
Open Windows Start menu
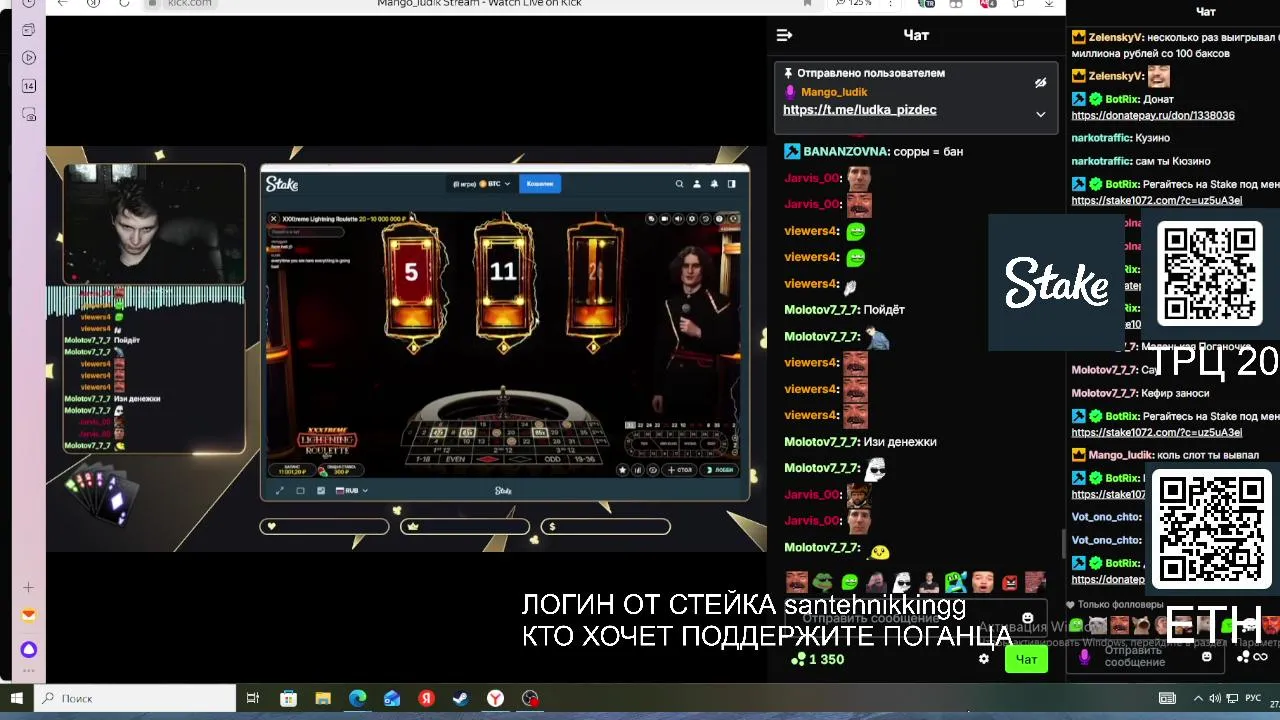click(x=16, y=698)
